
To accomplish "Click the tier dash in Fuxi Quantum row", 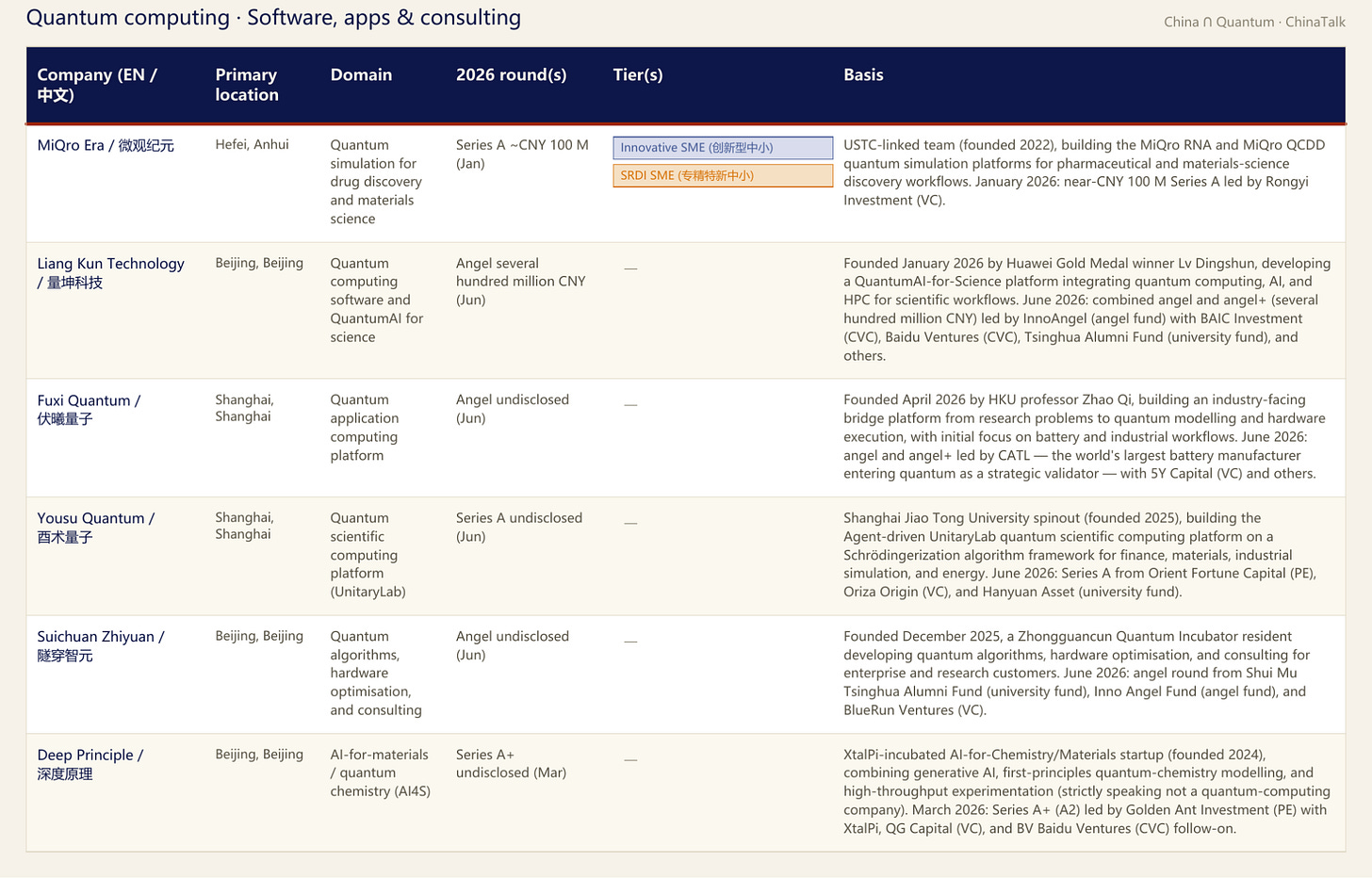I will [630, 404].
